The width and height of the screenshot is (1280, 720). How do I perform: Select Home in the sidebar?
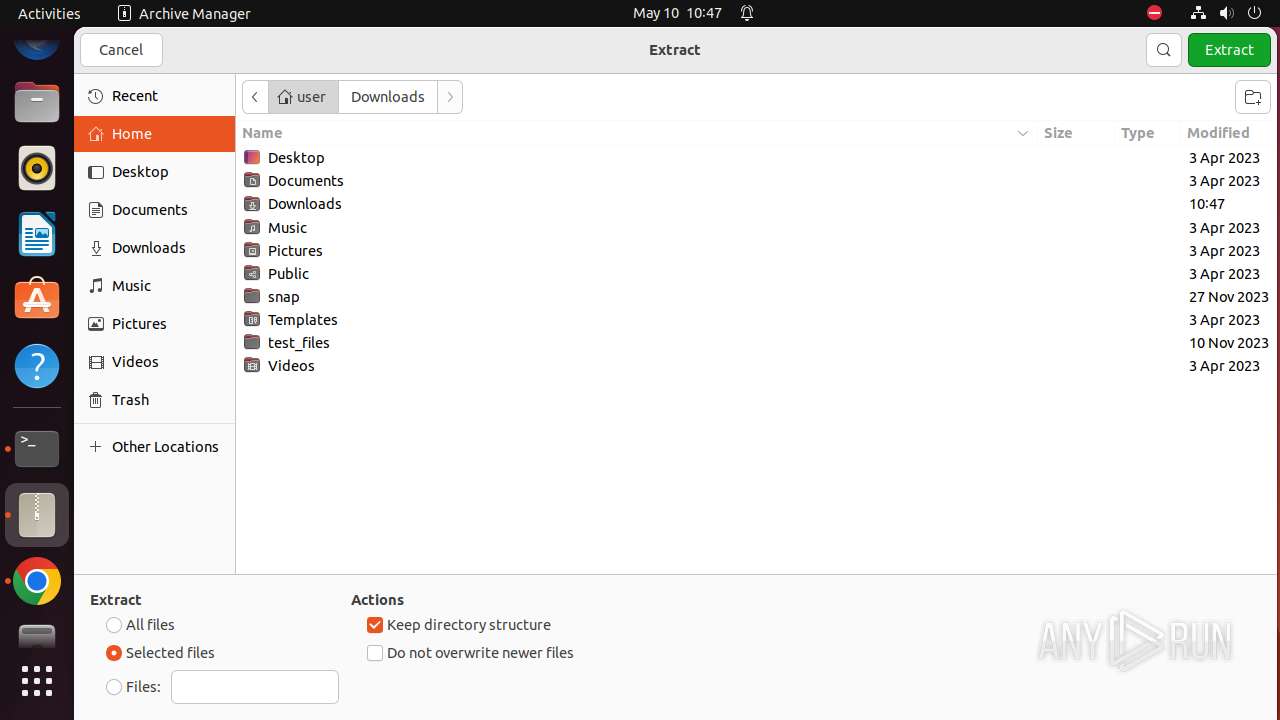pyautogui.click(x=154, y=134)
